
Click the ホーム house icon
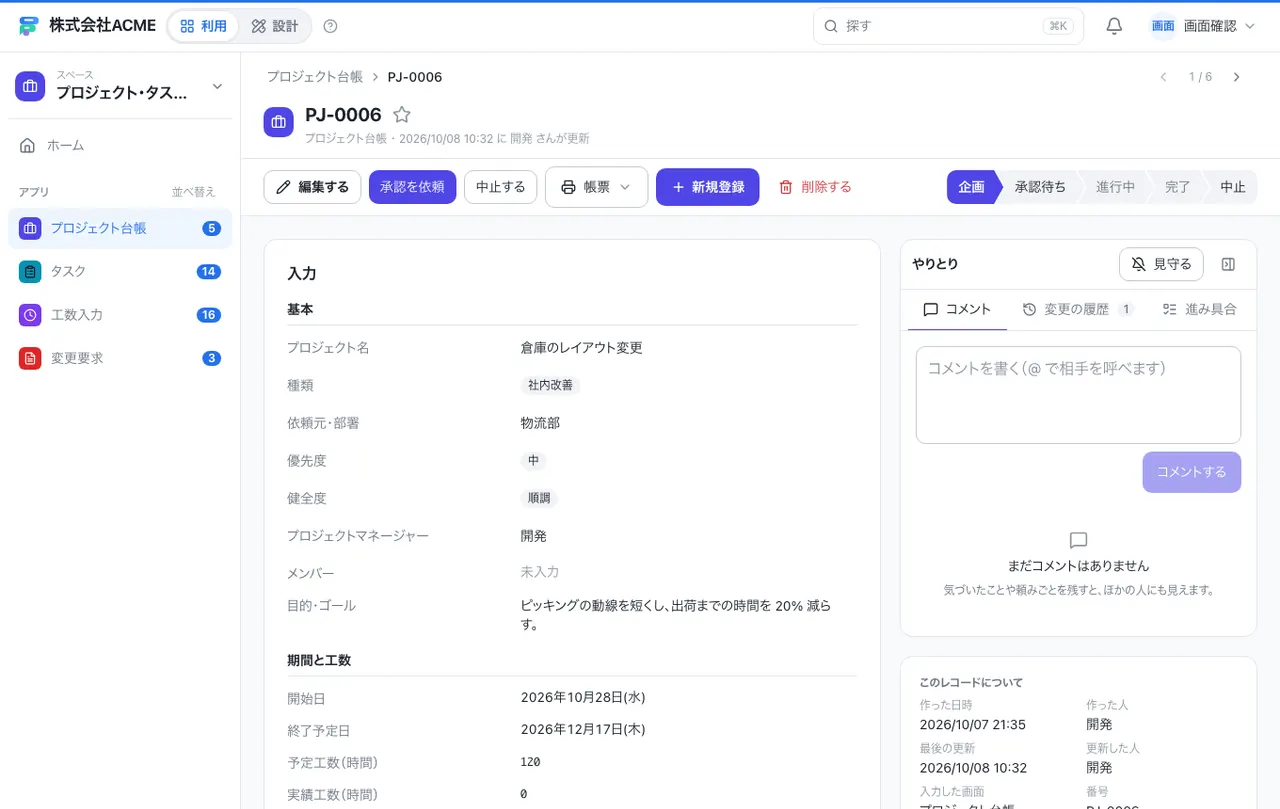tap(28, 145)
